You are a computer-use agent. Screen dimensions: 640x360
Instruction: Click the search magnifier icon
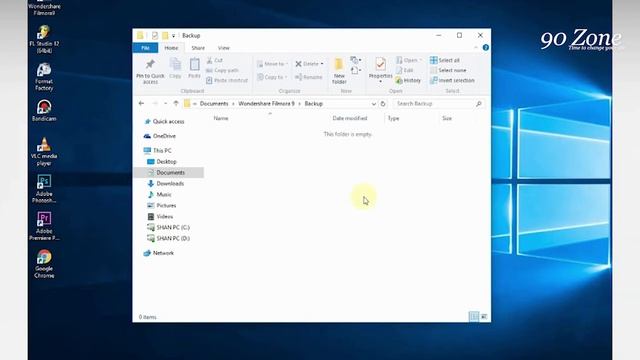tap(479, 104)
